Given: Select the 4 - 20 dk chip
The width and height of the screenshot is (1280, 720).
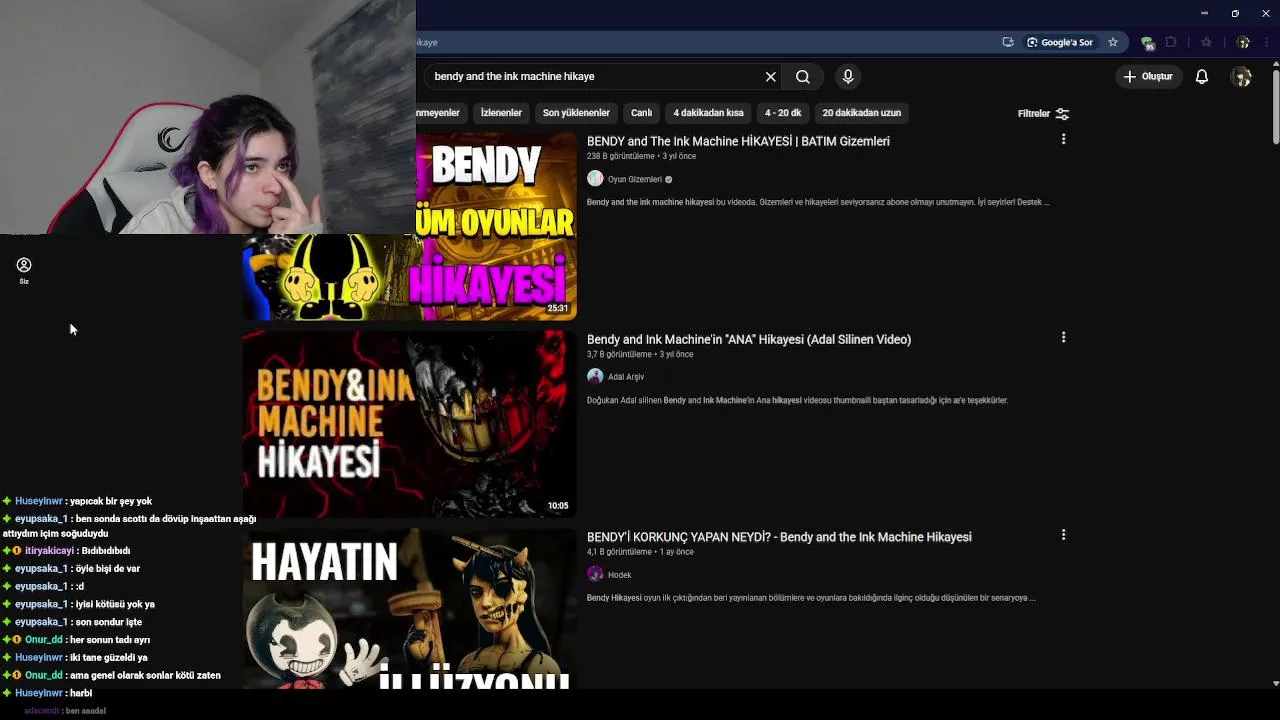Looking at the screenshot, I should pyautogui.click(x=783, y=113).
